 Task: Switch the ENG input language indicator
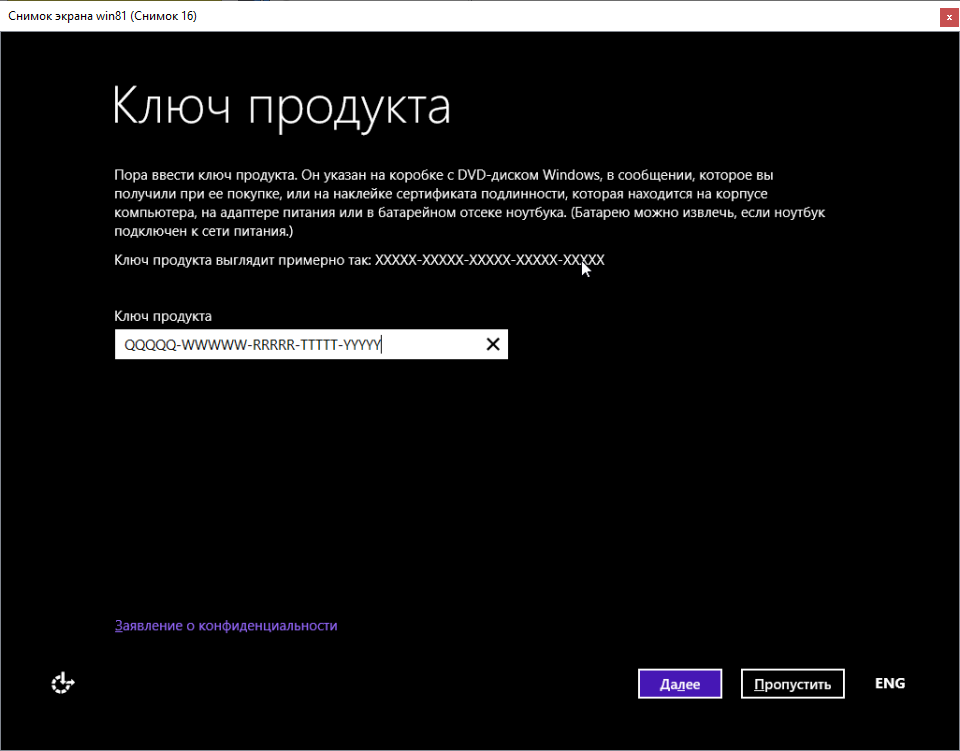click(890, 683)
